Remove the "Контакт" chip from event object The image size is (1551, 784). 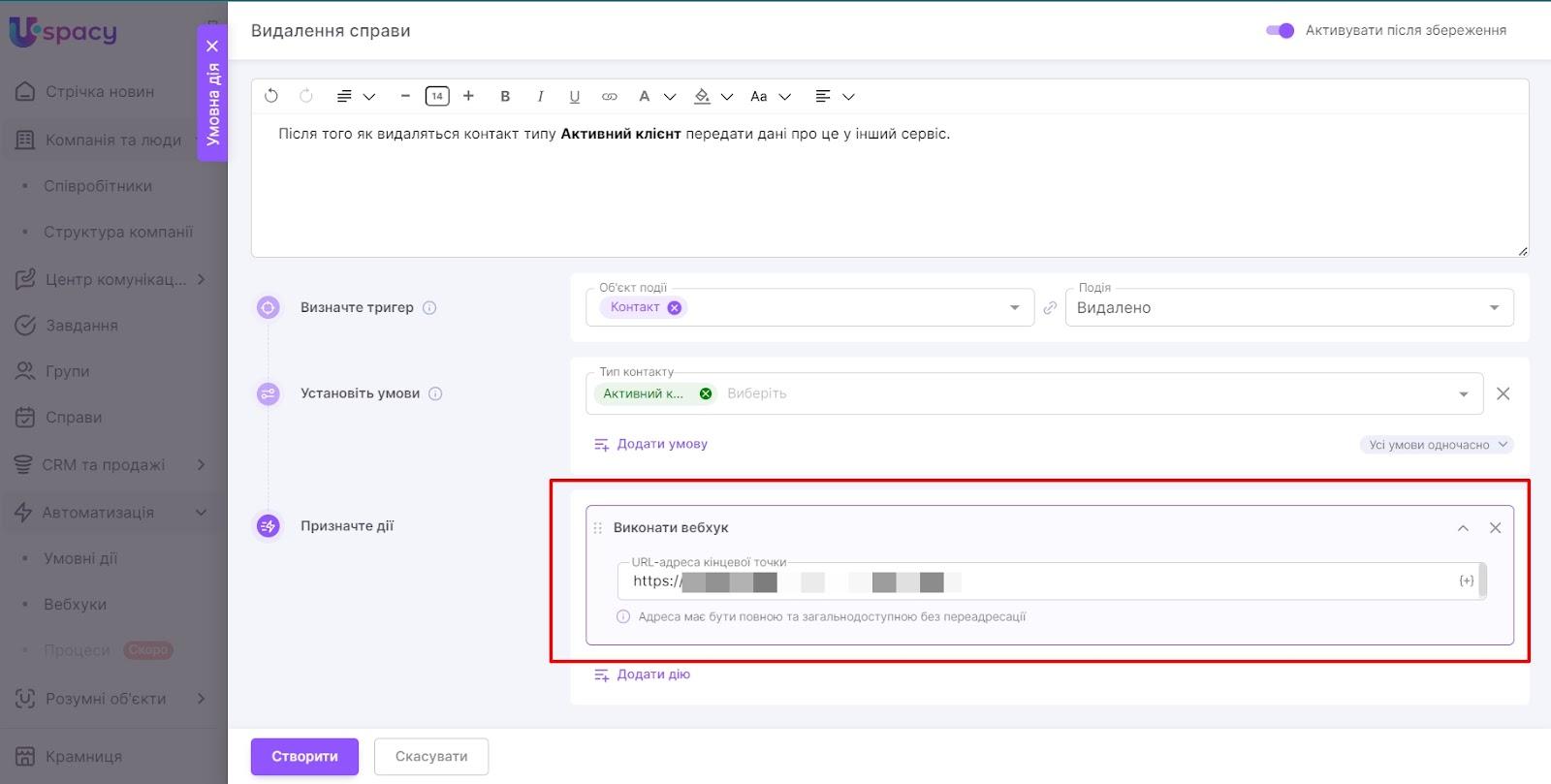click(675, 307)
